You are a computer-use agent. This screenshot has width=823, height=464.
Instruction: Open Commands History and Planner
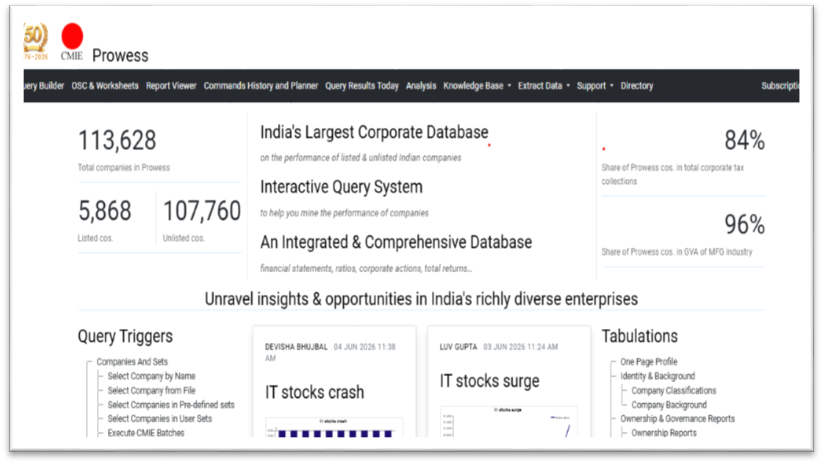point(261,86)
